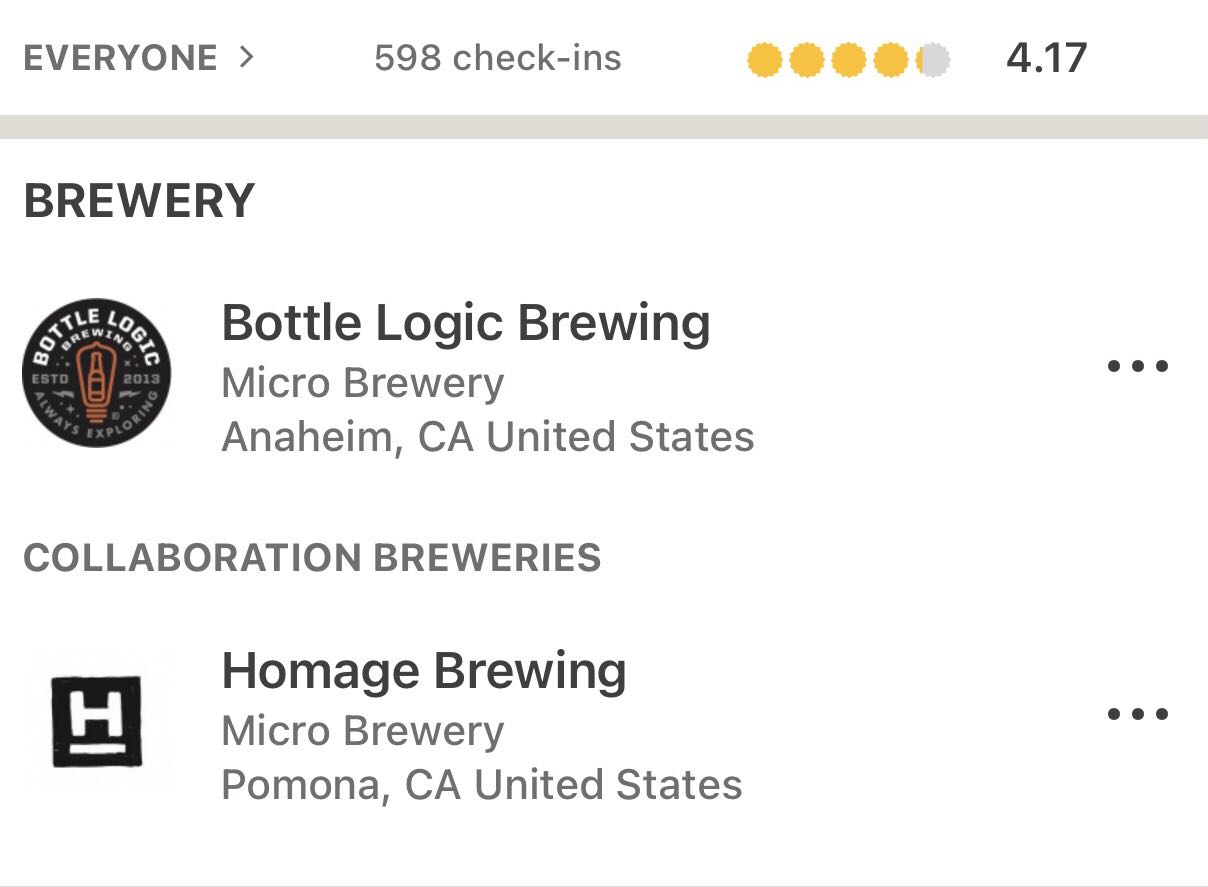Viewport: 1208px width, 887px height.
Task: Open the Homage Brewing name link
Action: pyautogui.click(x=423, y=670)
